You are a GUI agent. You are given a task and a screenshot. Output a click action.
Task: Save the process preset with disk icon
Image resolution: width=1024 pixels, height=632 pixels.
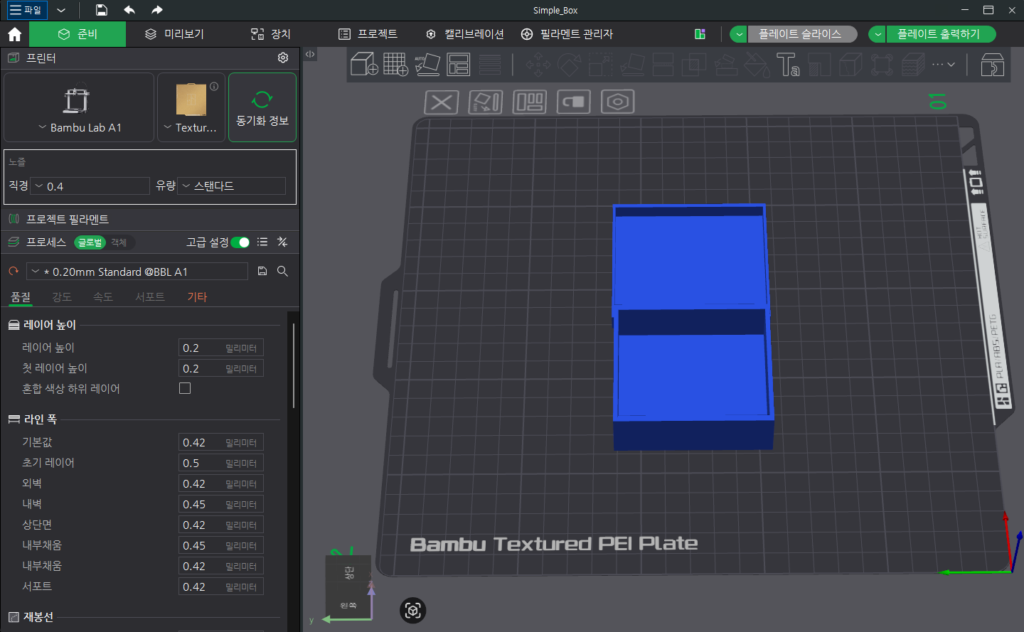click(x=263, y=271)
